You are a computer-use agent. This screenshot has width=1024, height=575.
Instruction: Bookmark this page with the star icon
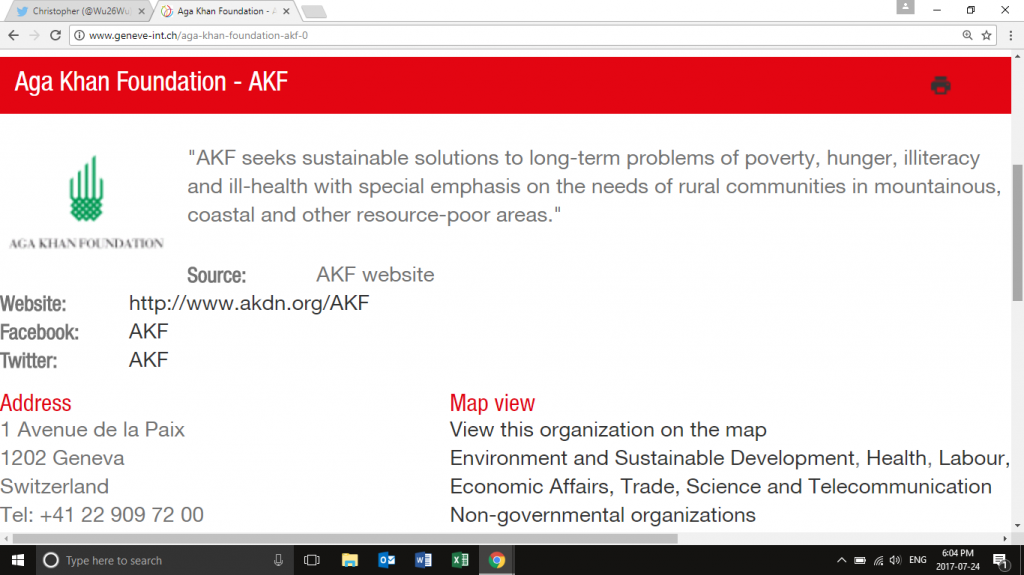click(x=987, y=35)
